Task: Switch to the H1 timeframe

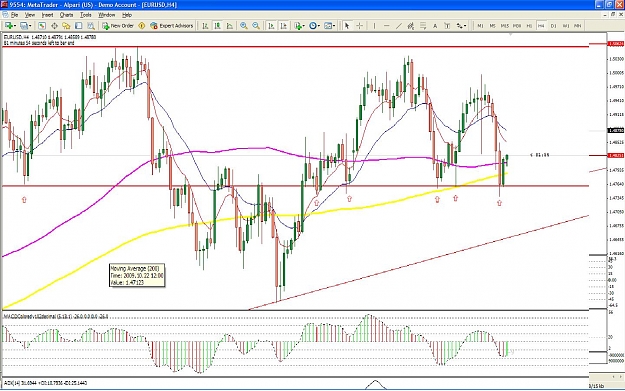Action: [x=529, y=26]
